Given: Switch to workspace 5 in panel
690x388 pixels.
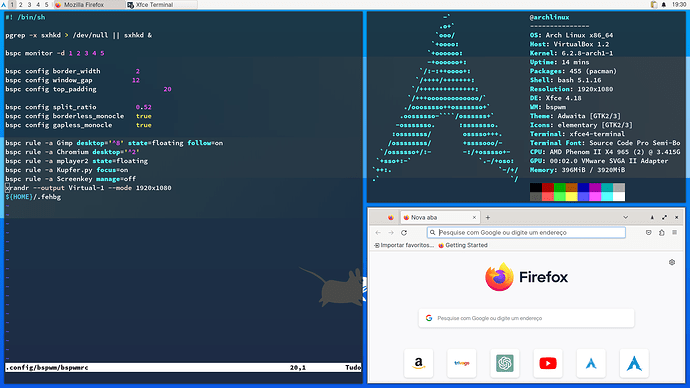Looking at the screenshot, I should coord(46,4).
